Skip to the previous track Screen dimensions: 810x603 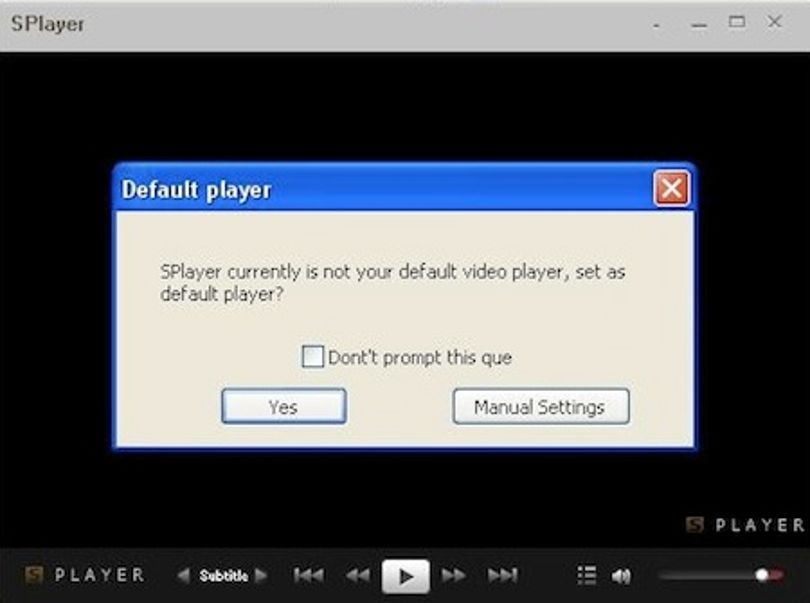(308, 575)
